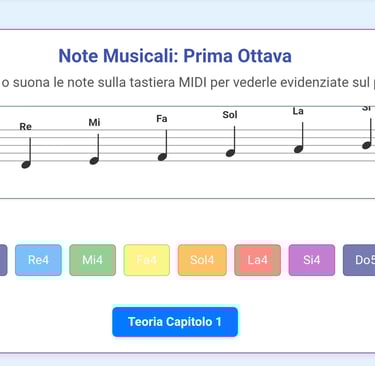Click the partially visible leftmost note button
This screenshot has width=375, height=366.
tap(3, 260)
